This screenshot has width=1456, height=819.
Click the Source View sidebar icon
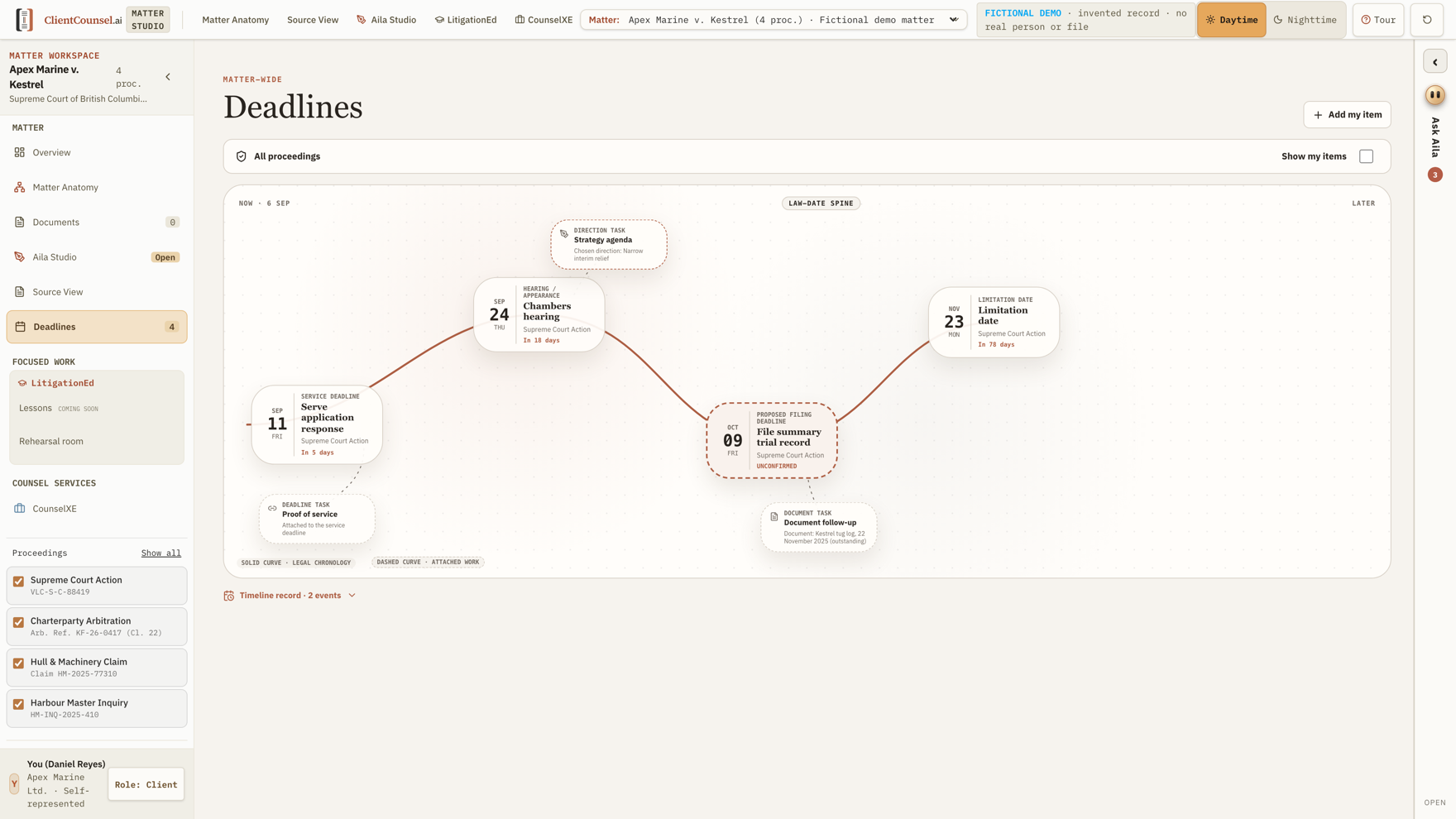(20, 291)
